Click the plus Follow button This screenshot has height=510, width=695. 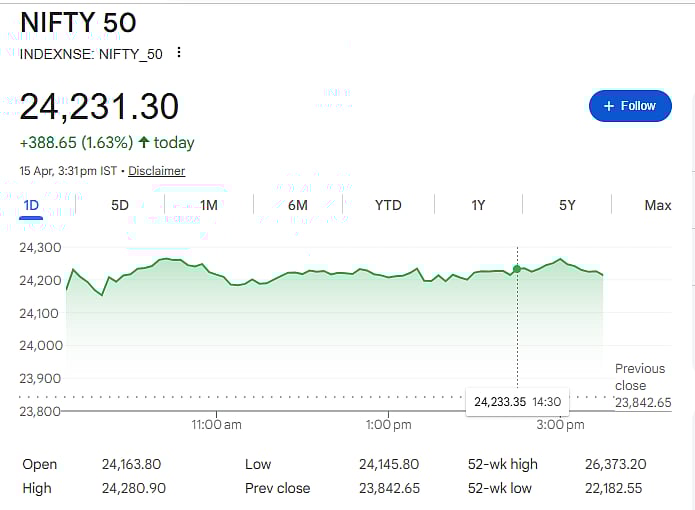(630, 106)
